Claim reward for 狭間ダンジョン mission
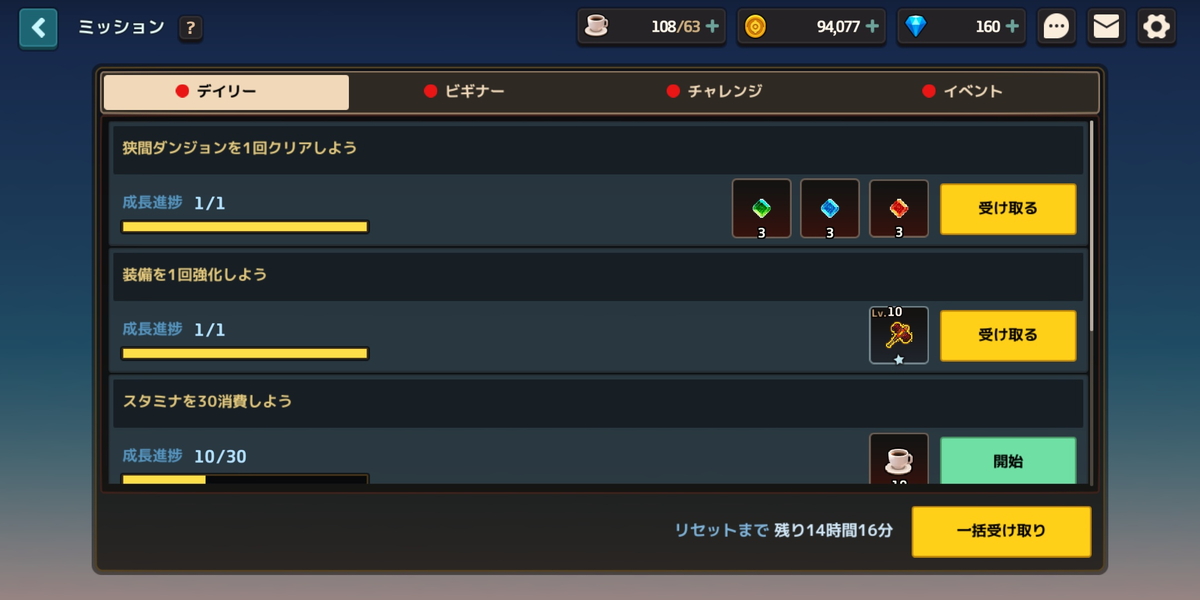Image resolution: width=1200 pixels, height=600 pixels. pyautogui.click(x=1008, y=209)
